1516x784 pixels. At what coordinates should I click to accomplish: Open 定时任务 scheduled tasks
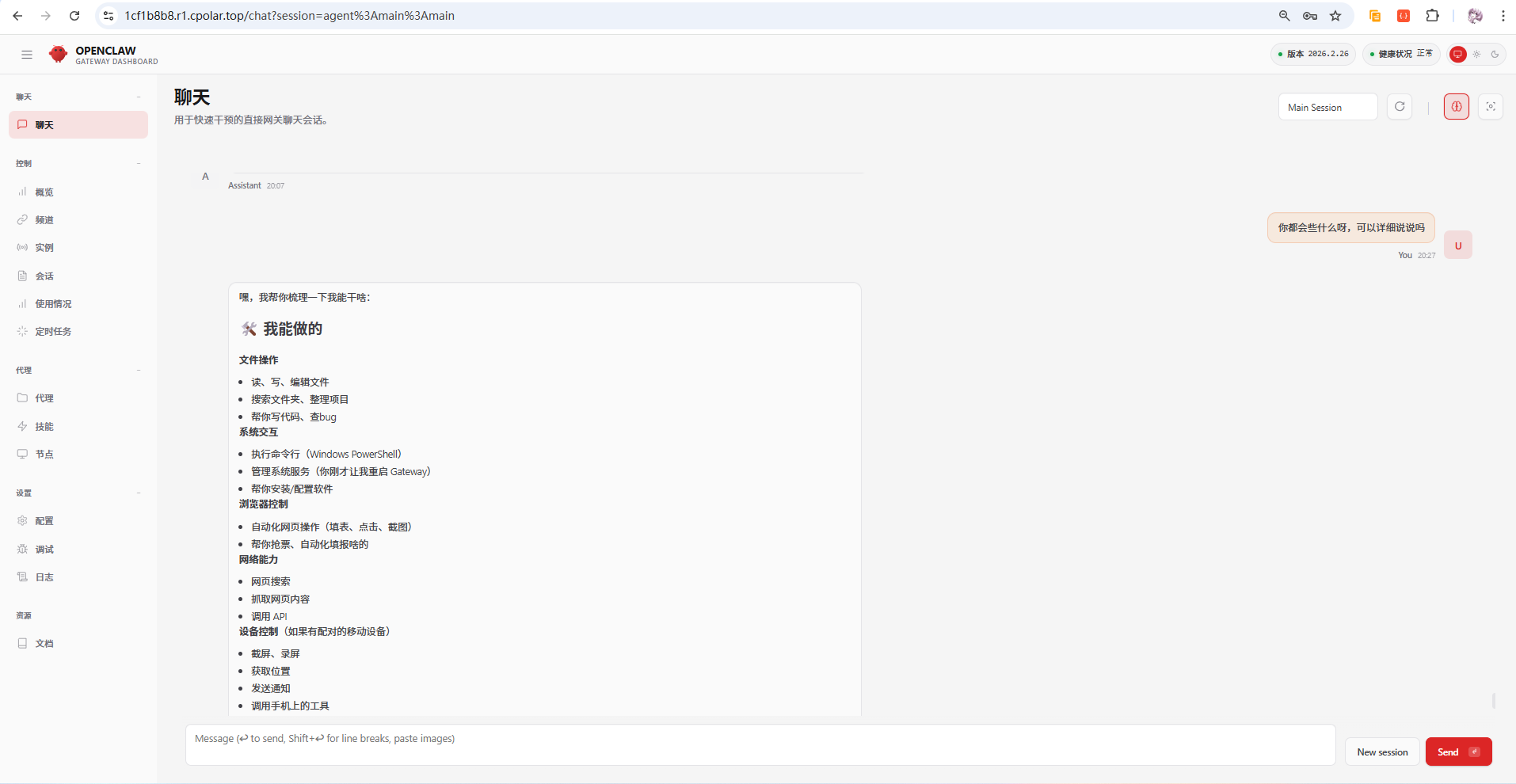pyautogui.click(x=54, y=331)
